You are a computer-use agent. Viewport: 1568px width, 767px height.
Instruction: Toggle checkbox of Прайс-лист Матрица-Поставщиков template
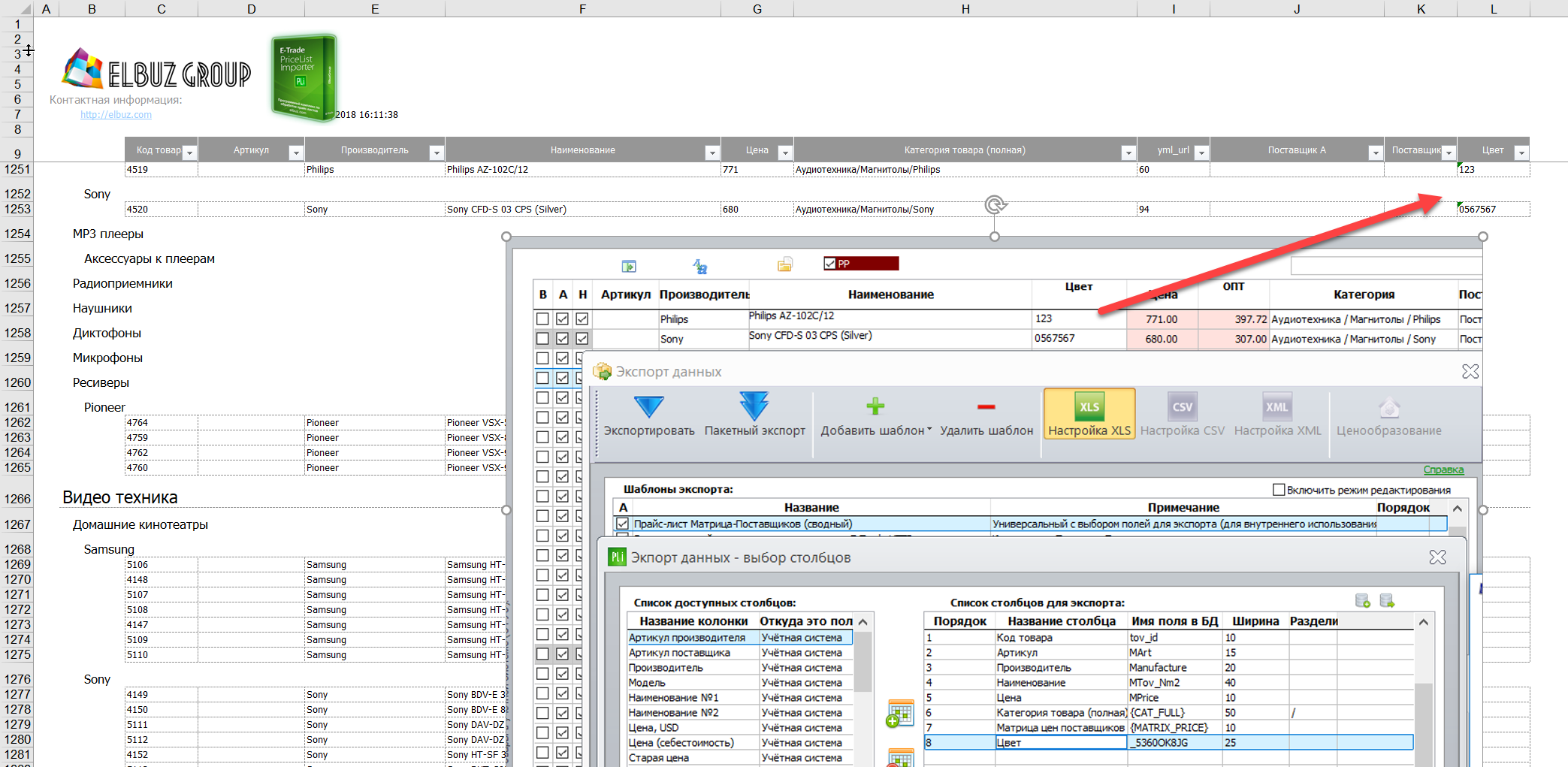(x=622, y=524)
